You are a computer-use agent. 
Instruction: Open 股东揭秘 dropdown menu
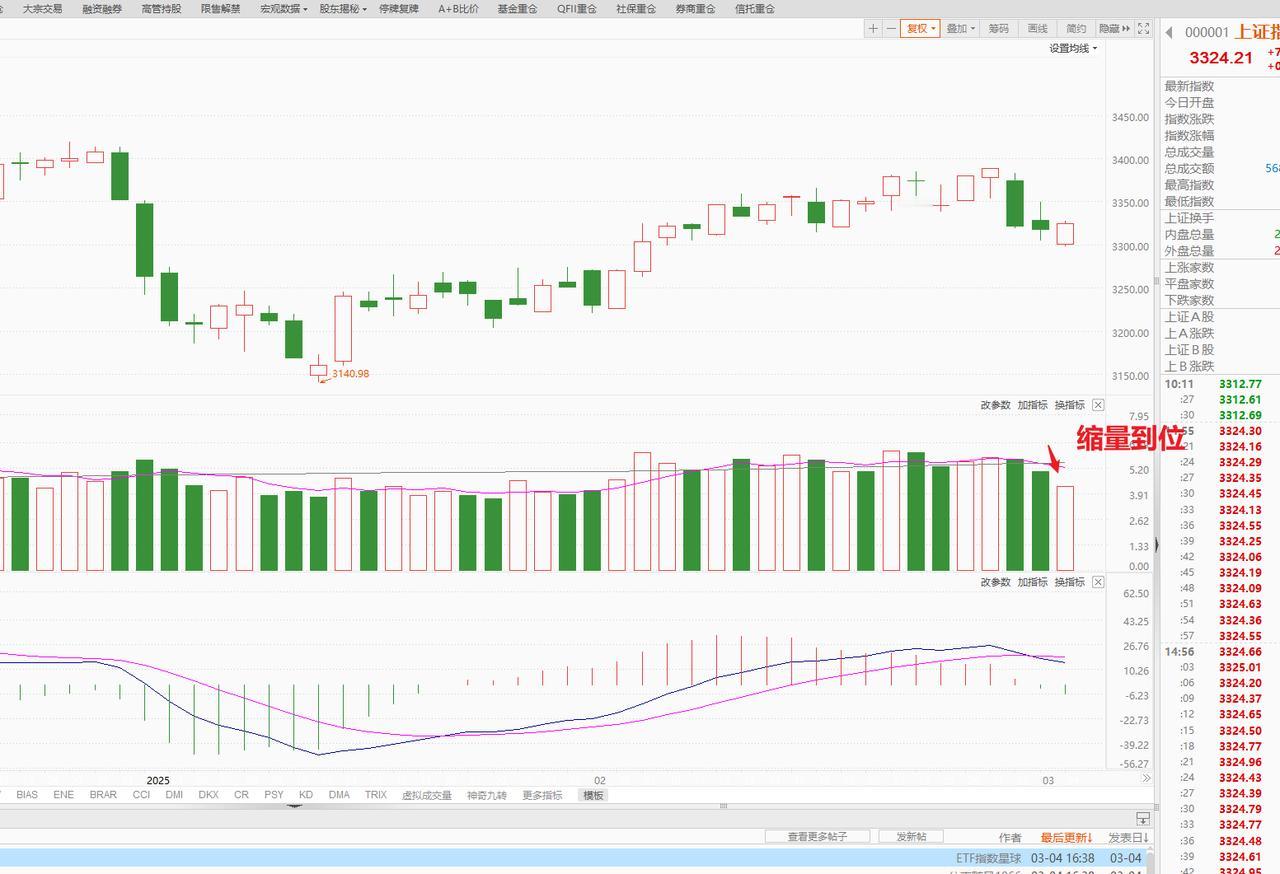pos(343,8)
